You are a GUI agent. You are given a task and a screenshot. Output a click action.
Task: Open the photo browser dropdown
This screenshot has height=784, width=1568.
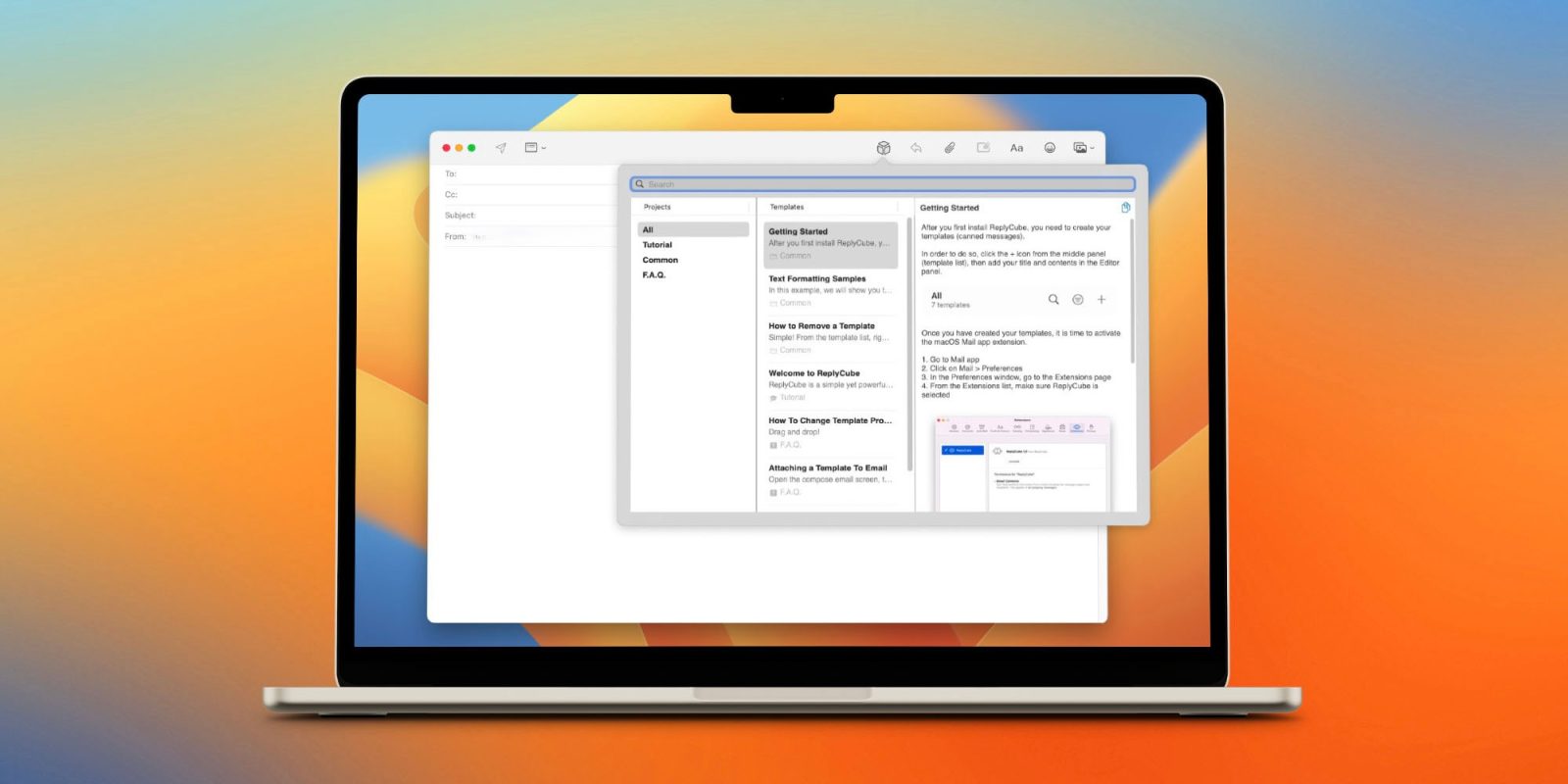(1083, 148)
